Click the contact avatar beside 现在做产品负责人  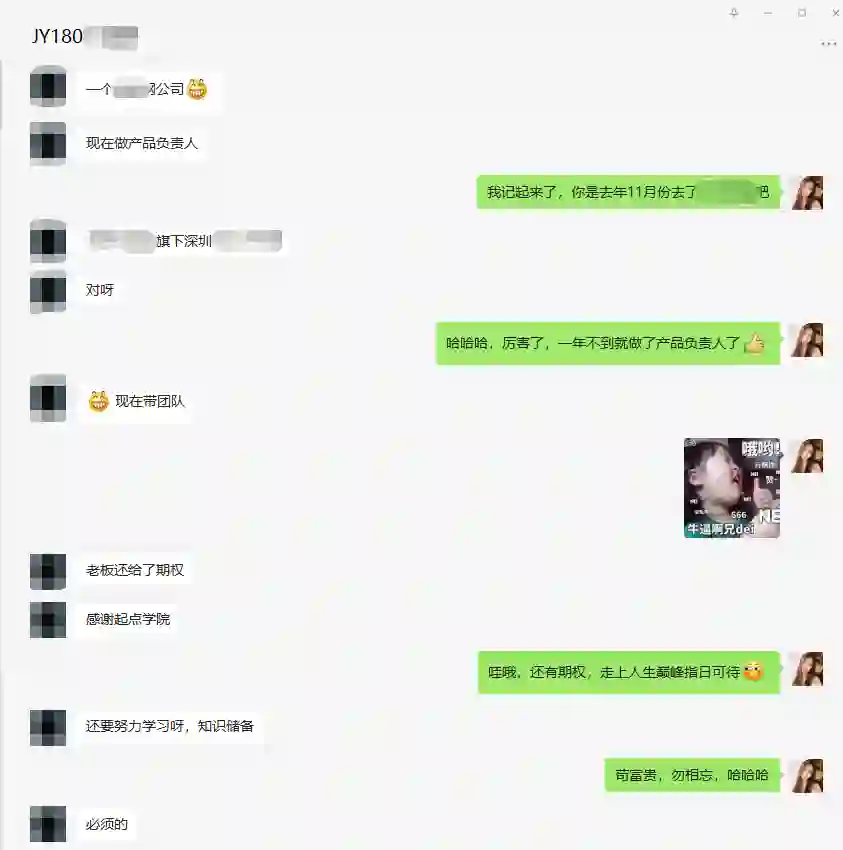48,144
